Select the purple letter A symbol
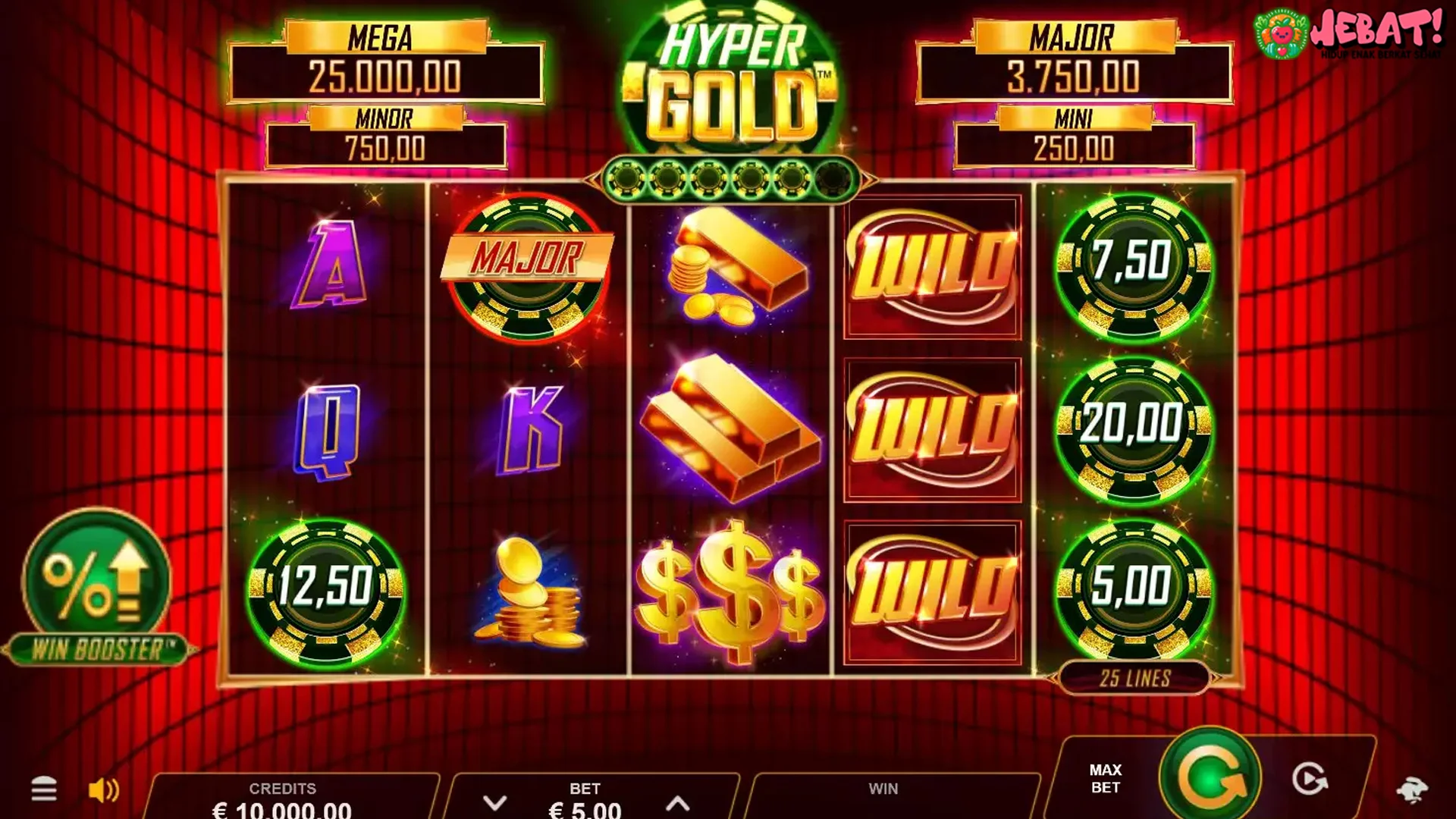The image size is (1456, 819). click(x=328, y=265)
